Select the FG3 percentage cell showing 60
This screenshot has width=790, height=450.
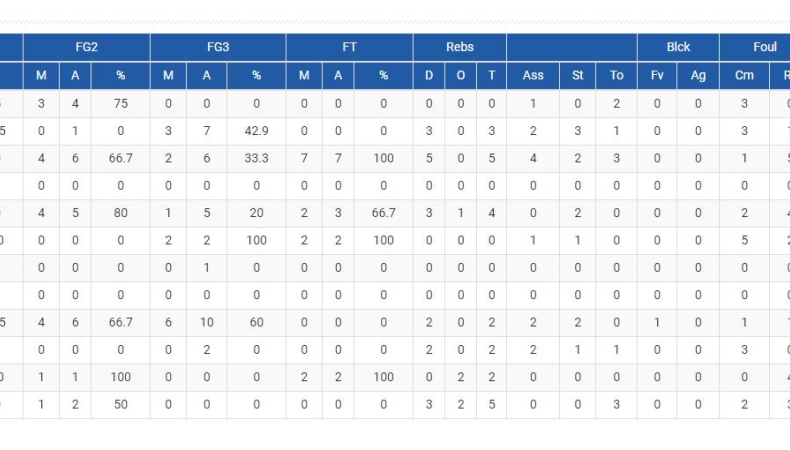[x=256, y=322]
